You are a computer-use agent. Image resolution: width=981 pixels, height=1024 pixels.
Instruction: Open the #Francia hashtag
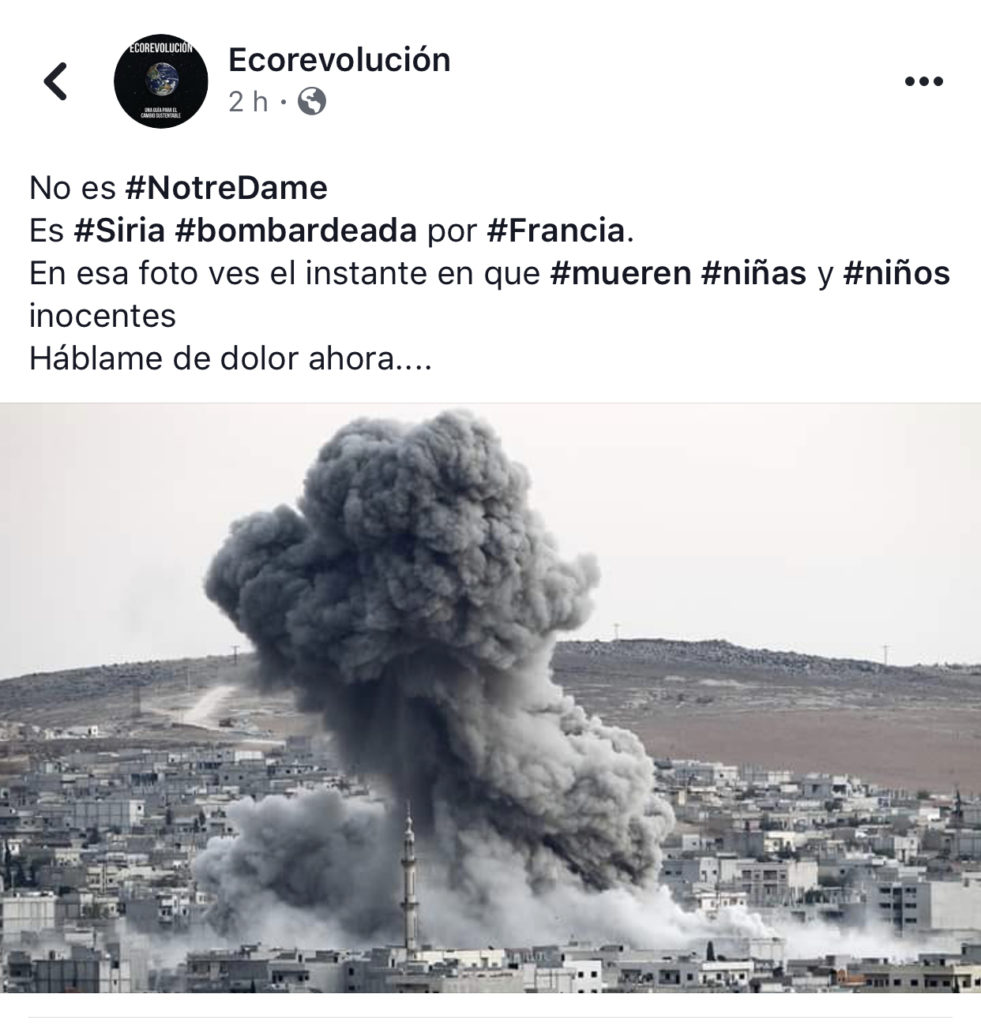(x=556, y=231)
